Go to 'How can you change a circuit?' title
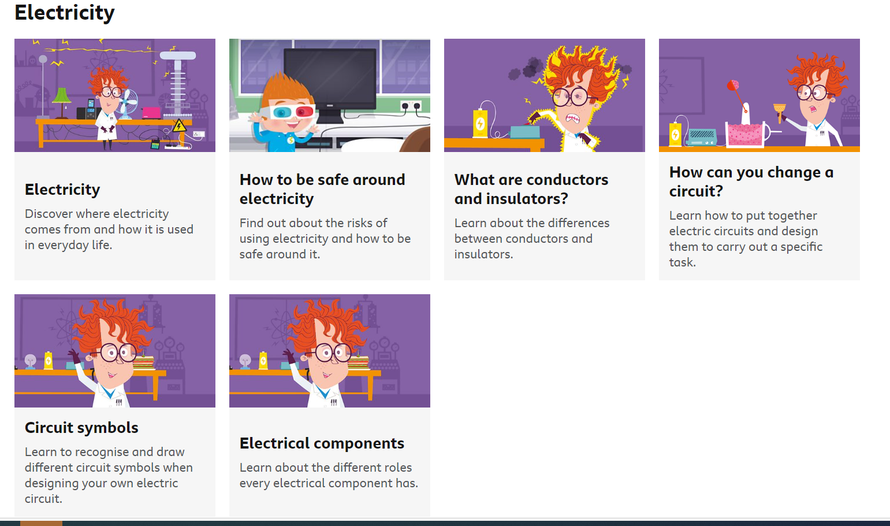The image size is (890, 526). tap(751, 181)
